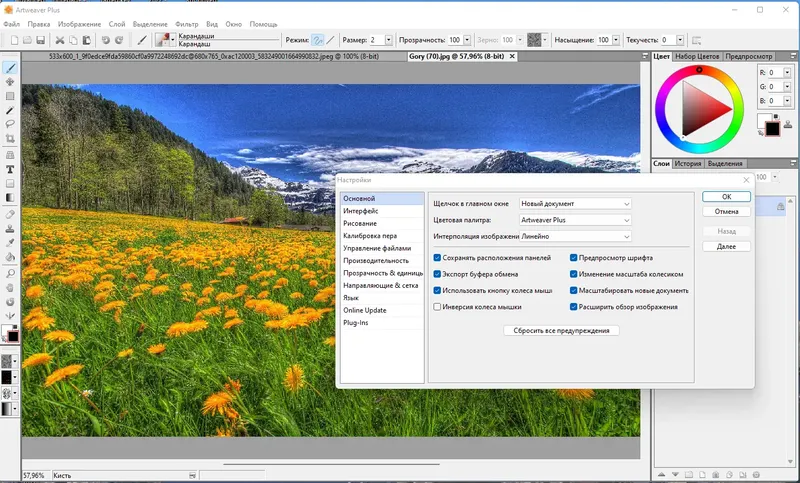Click the Отмена button
This screenshot has height=483, width=800.
[726, 211]
